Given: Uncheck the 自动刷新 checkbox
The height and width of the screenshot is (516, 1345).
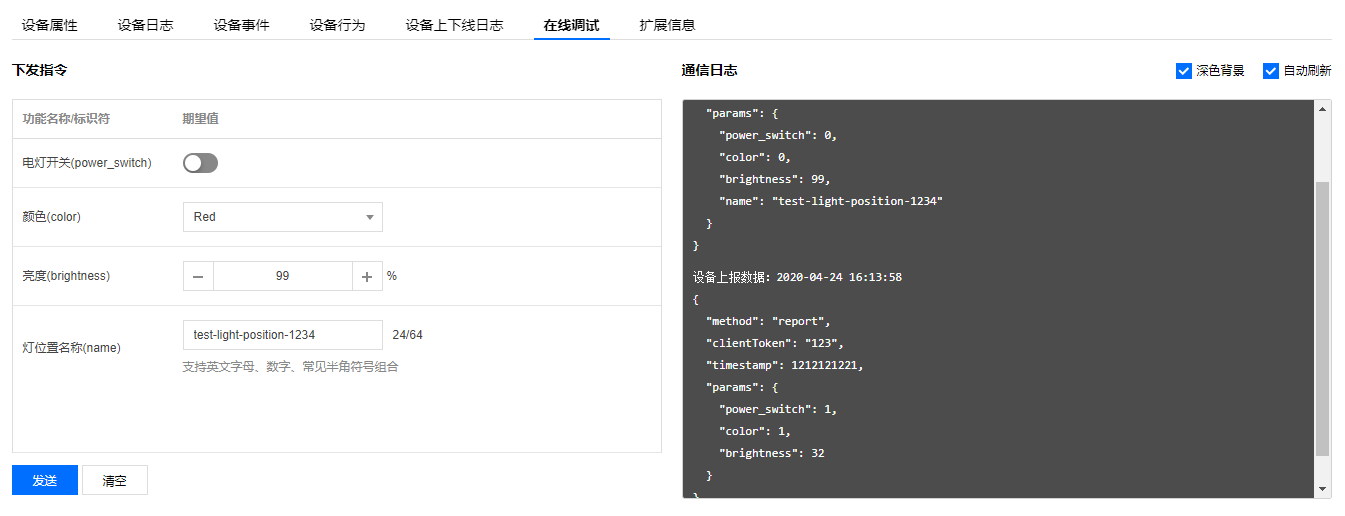Looking at the screenshot, I should [1271, 71].
